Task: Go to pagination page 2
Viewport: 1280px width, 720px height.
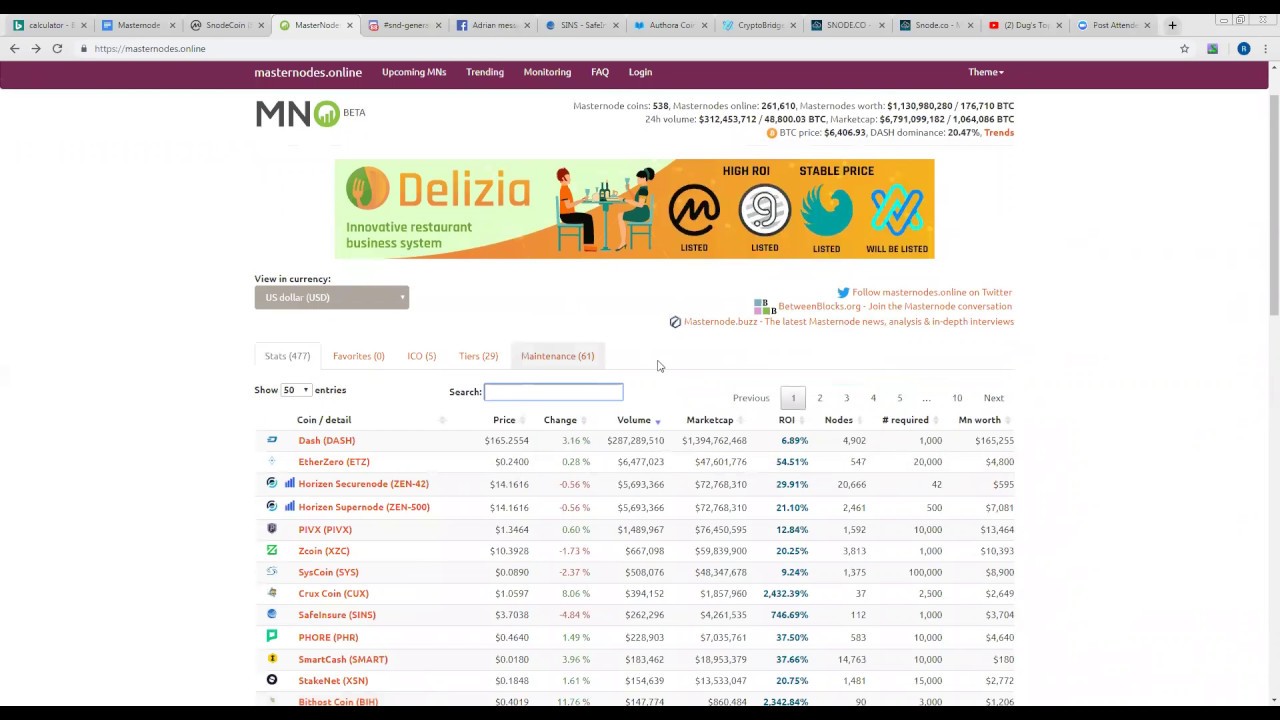Action: click(x=820, y=398)
